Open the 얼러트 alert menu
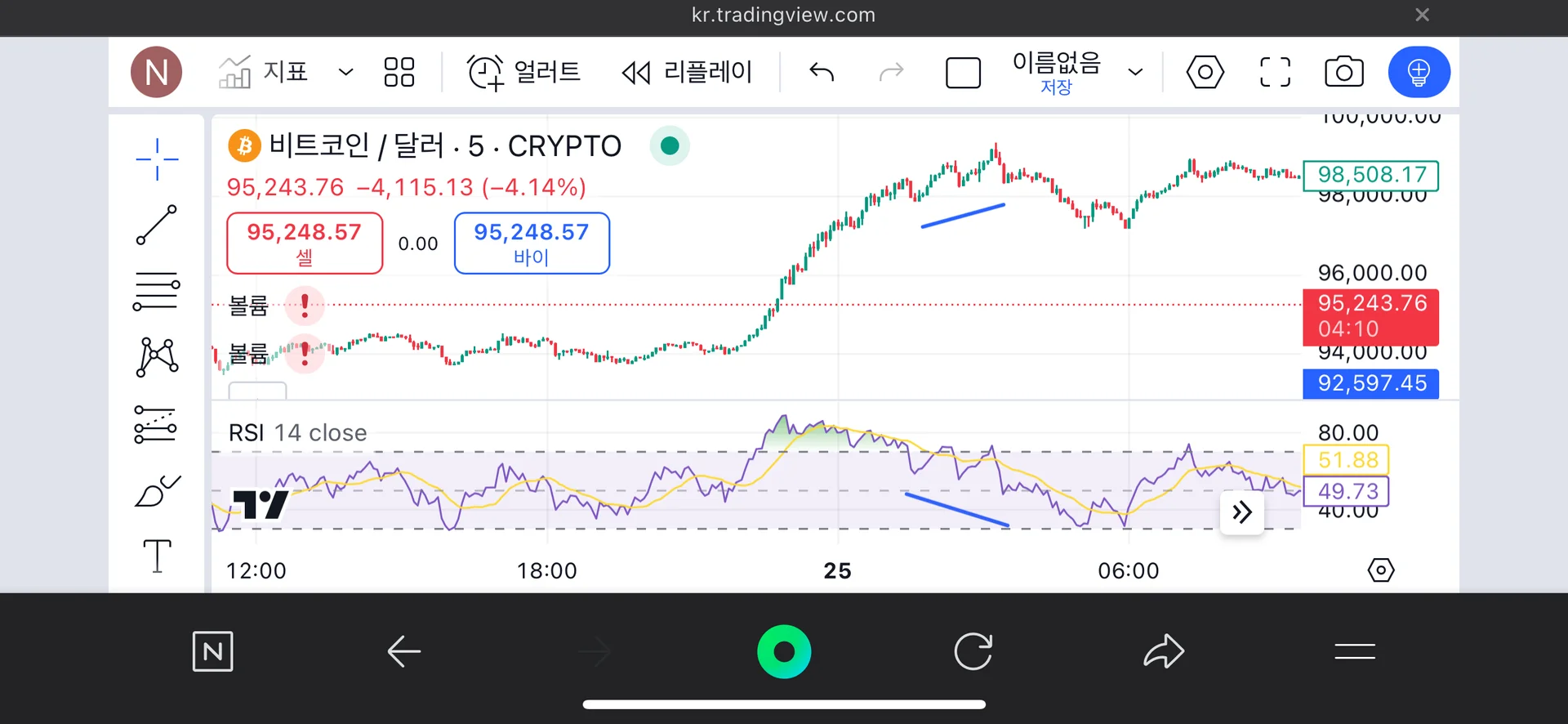Image resolution: width=1568 pixels, height=724 pixels. click(523, 72)
